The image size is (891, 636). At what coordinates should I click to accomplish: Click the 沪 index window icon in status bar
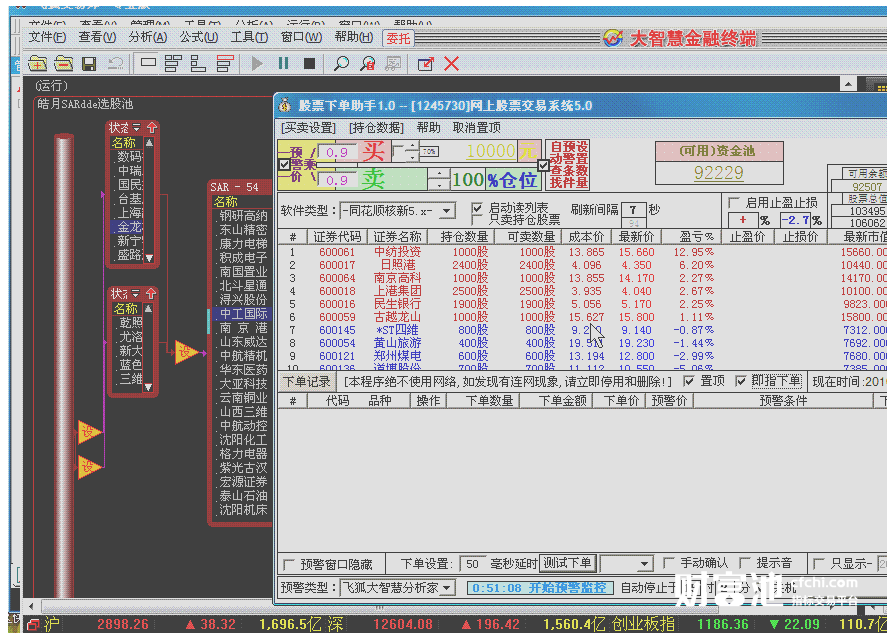34,625
